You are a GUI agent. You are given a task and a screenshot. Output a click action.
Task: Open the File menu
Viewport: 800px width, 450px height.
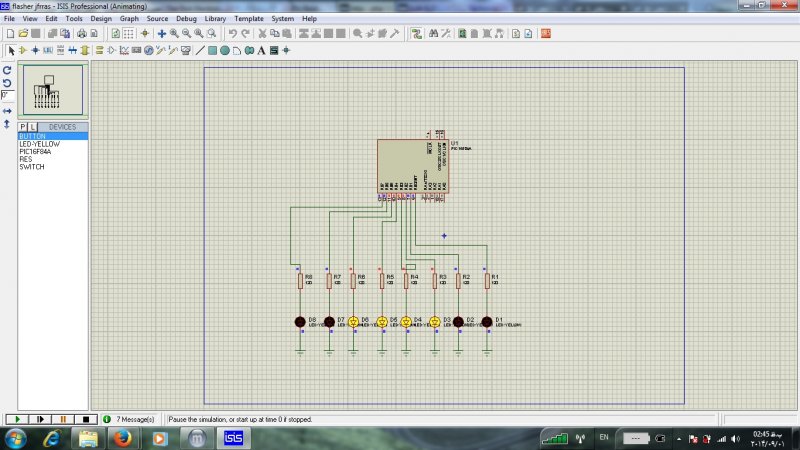9,18
